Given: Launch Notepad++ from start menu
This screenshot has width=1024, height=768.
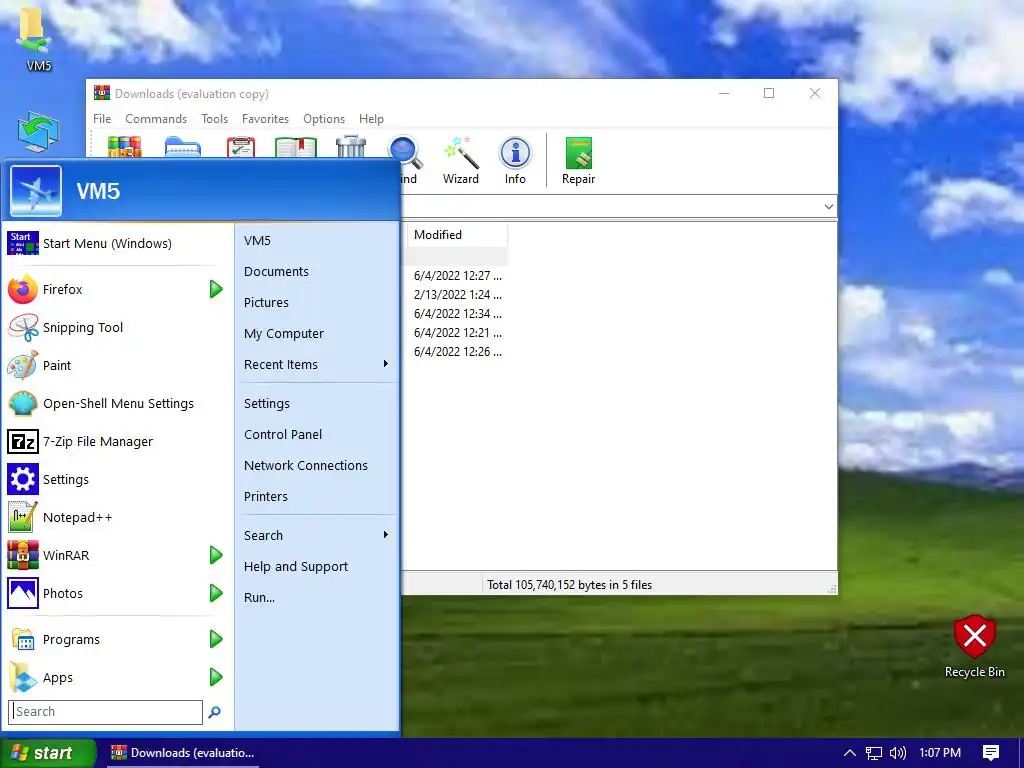Looking at the screenshot, I should (x=77, y=517).
